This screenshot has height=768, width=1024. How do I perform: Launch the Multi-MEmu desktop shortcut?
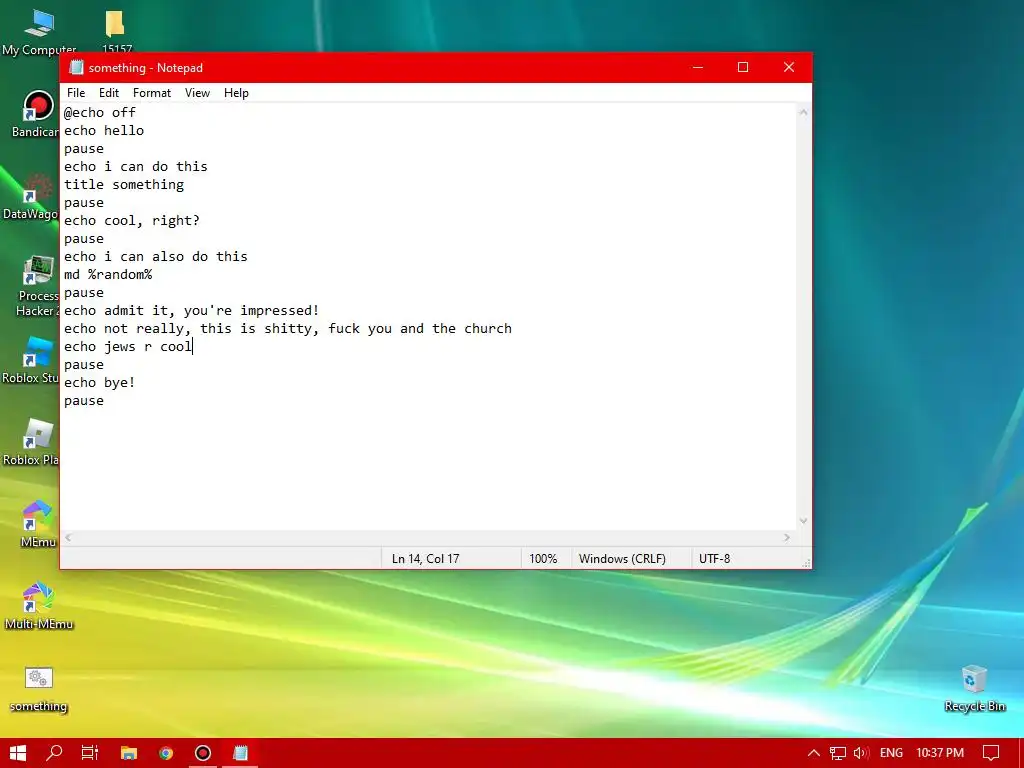pos(39,606)
